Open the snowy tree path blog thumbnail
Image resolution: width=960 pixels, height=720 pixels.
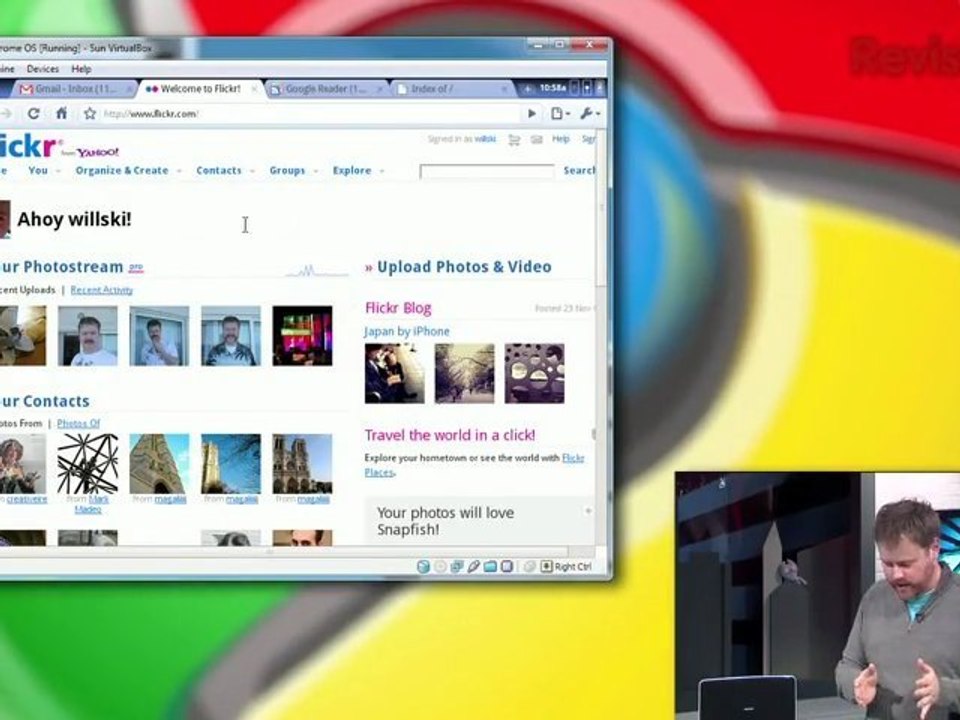point(465,373)
